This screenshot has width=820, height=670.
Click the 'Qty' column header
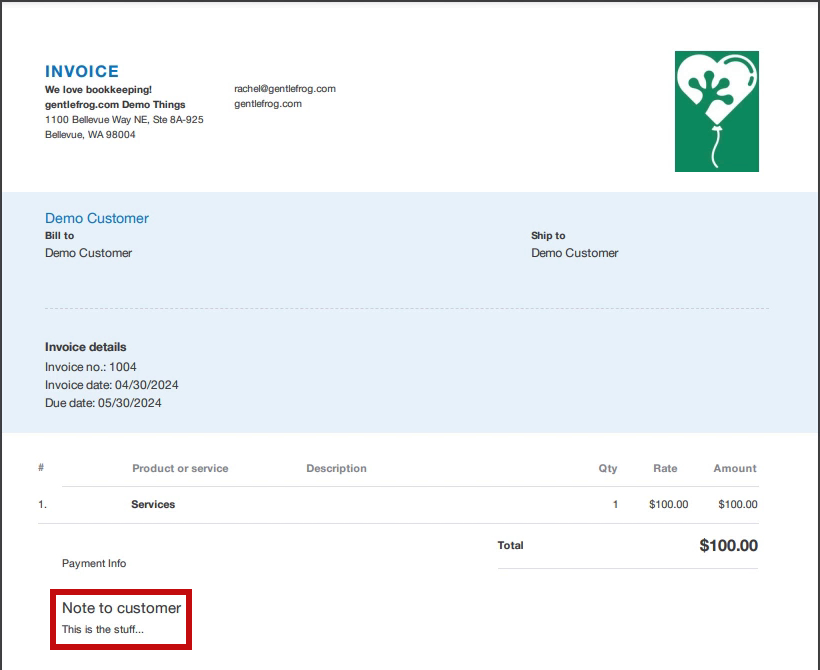608,469
